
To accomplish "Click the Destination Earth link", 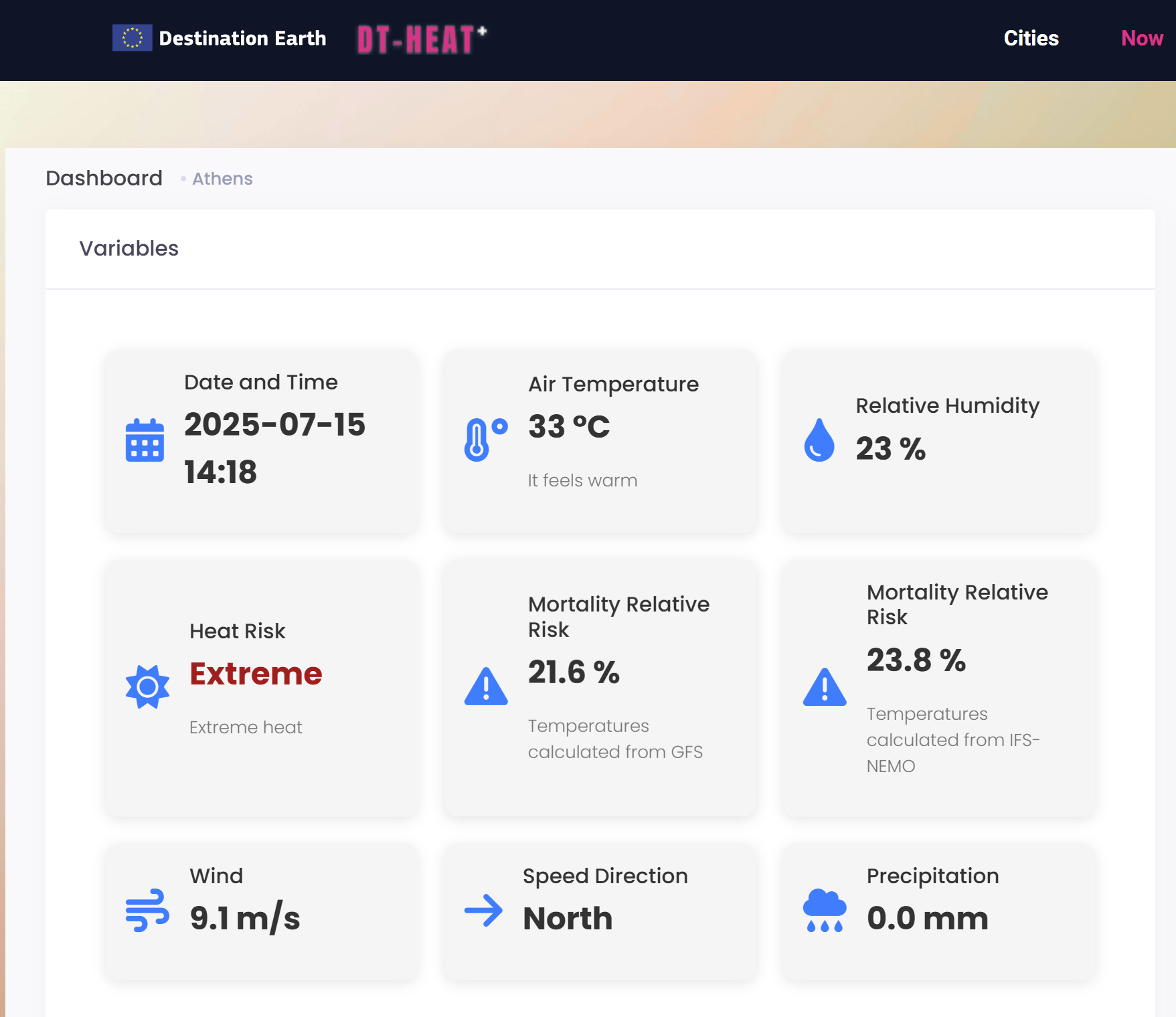I will pos(242,38).
